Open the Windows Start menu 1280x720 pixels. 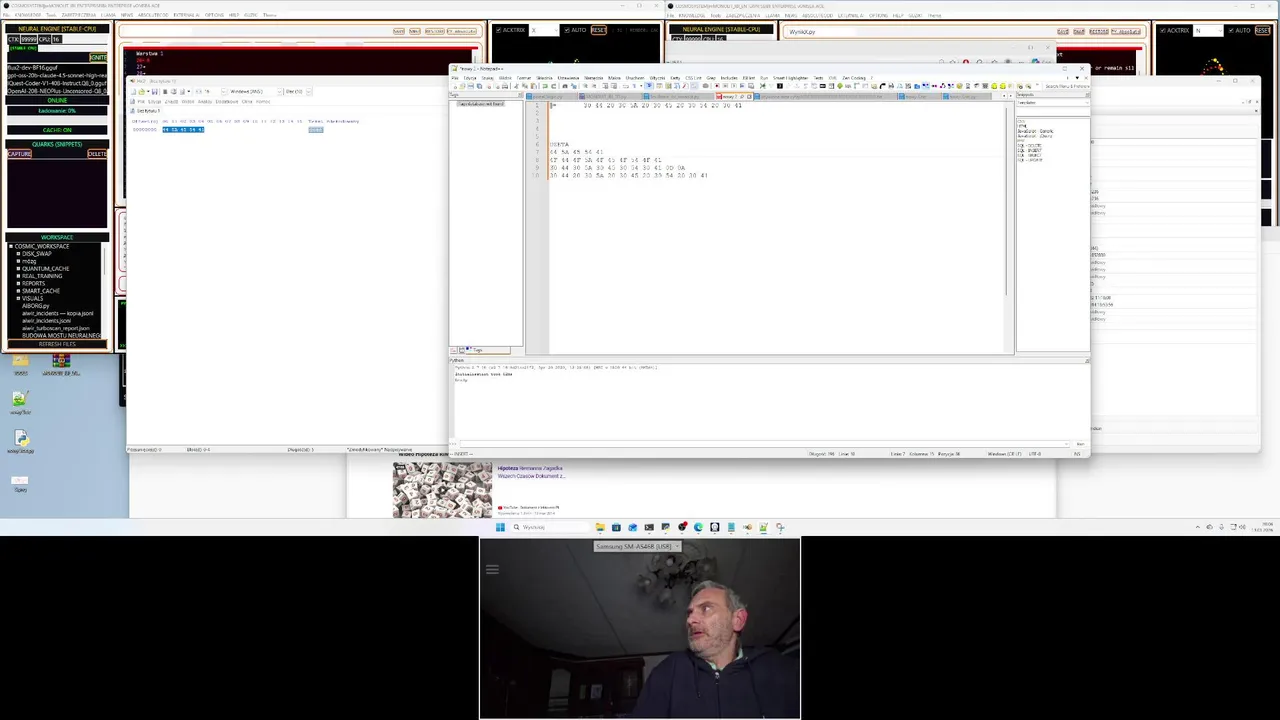[x=500, y=527]
